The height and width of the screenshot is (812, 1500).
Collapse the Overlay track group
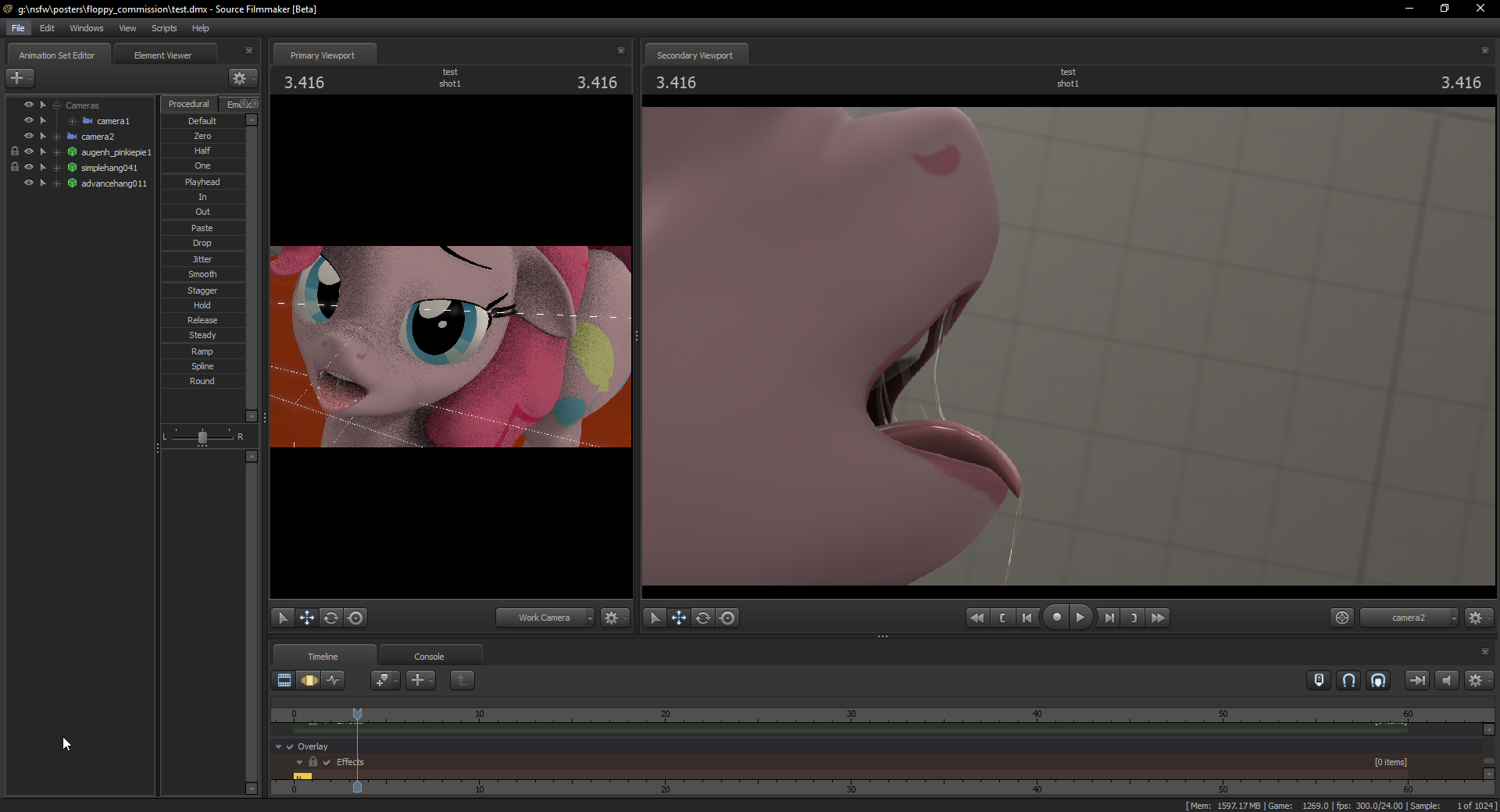[278, 746]
